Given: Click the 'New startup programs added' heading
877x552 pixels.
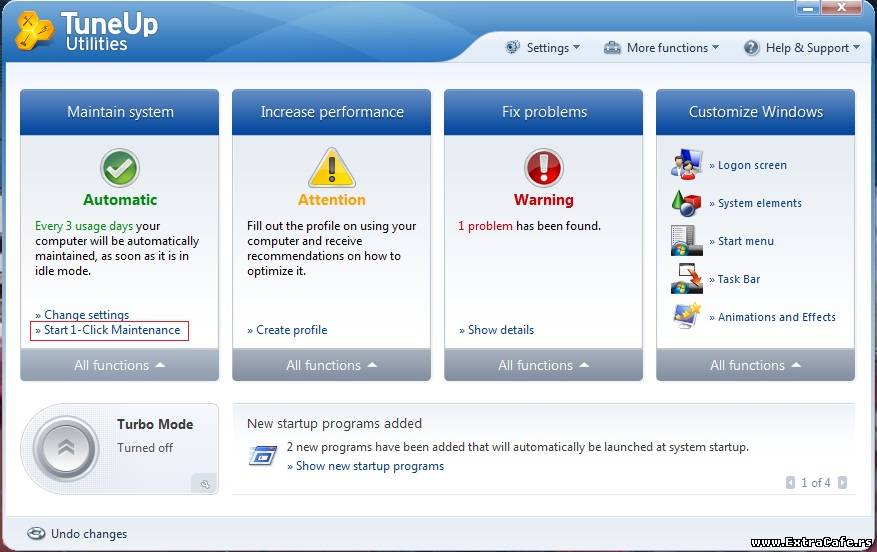Looking at the screenshot, I should tap(334, 423).
